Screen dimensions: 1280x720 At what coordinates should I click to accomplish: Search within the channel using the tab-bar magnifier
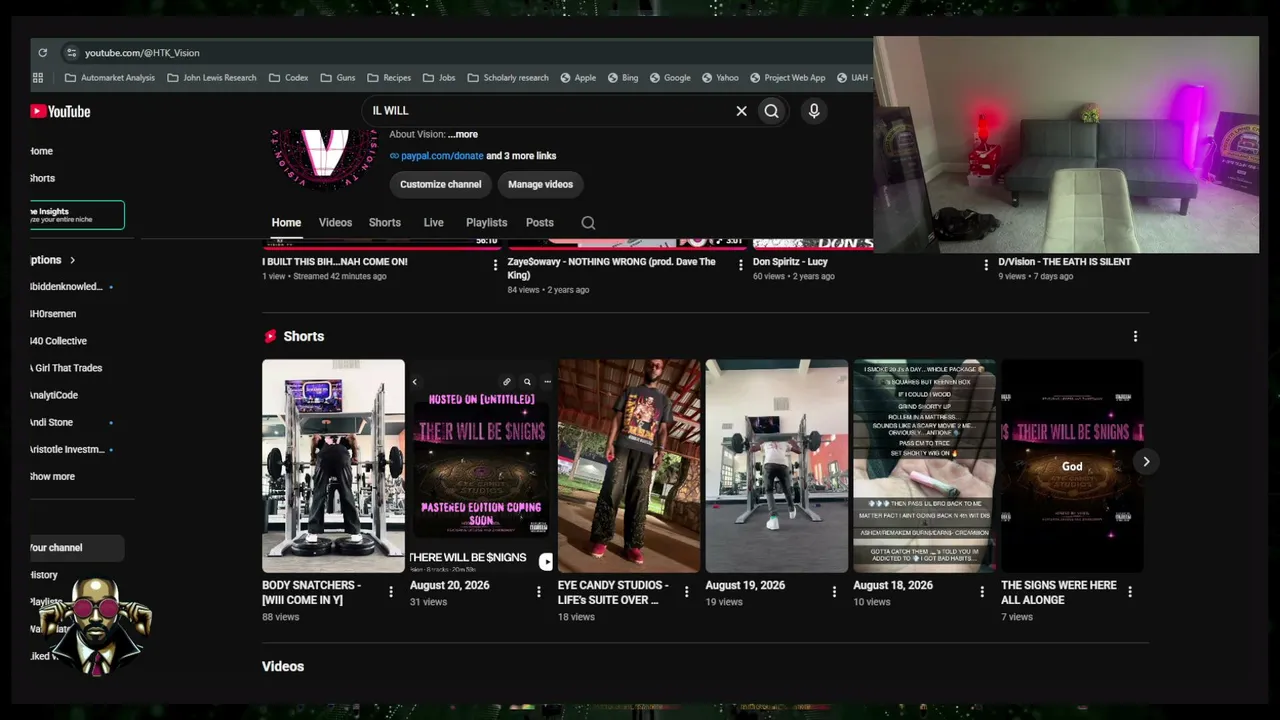(x=588, y=223)
